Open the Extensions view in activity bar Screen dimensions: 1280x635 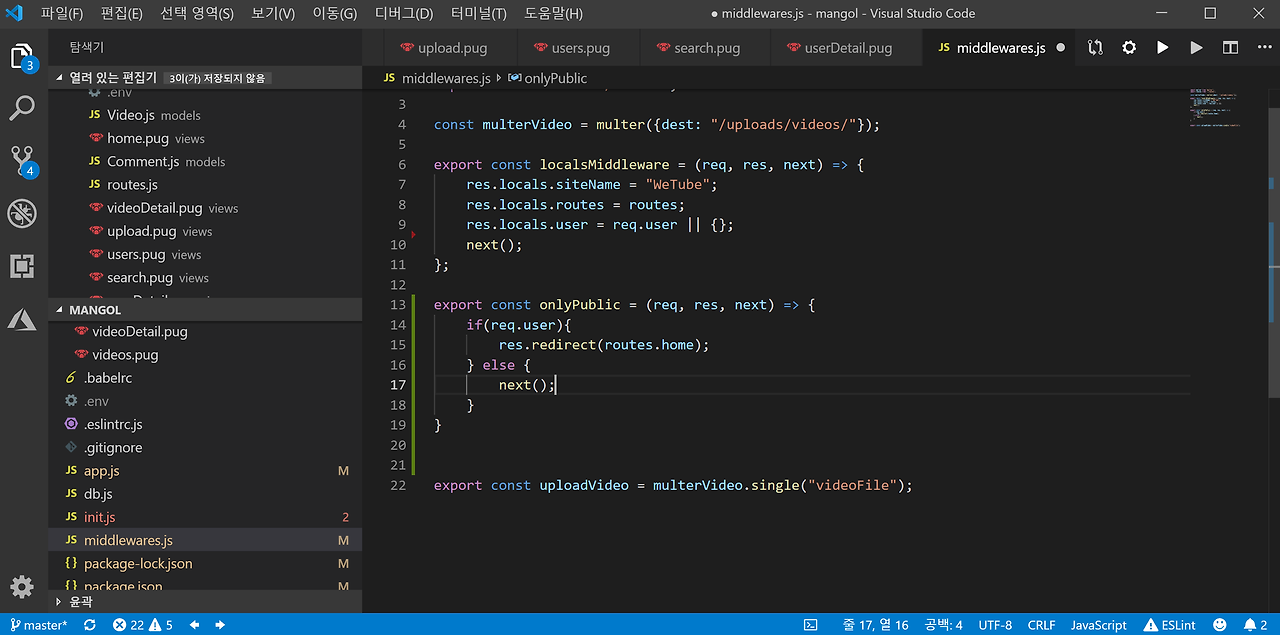tap(22, 266)
